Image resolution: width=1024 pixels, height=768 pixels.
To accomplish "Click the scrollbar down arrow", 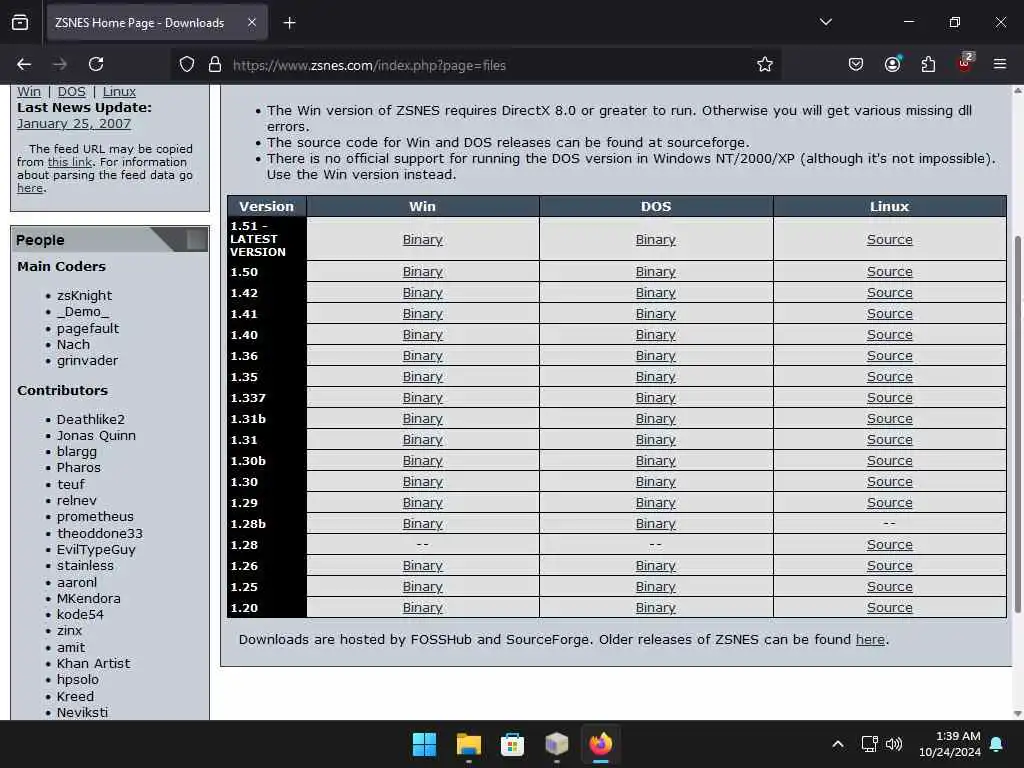I will pos(1017,713).
